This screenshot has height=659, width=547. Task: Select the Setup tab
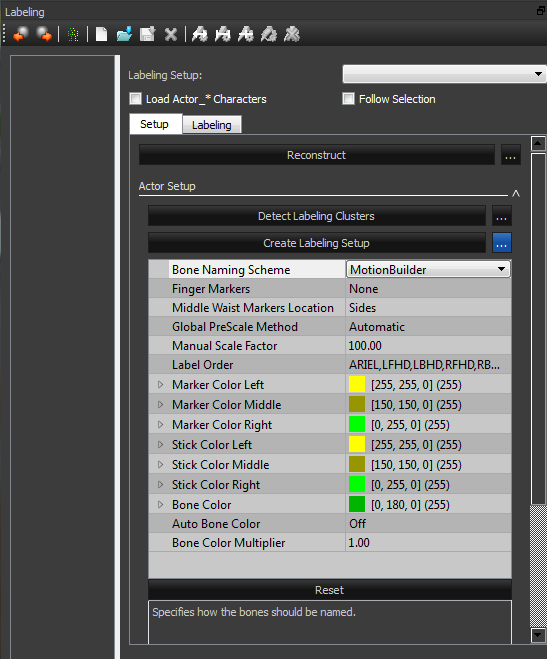[155, 124]
